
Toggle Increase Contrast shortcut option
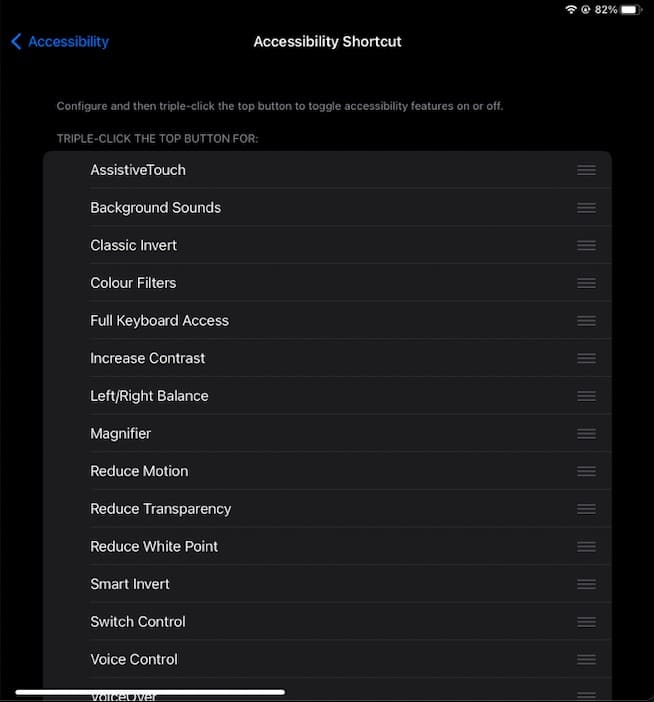[147, 358]
